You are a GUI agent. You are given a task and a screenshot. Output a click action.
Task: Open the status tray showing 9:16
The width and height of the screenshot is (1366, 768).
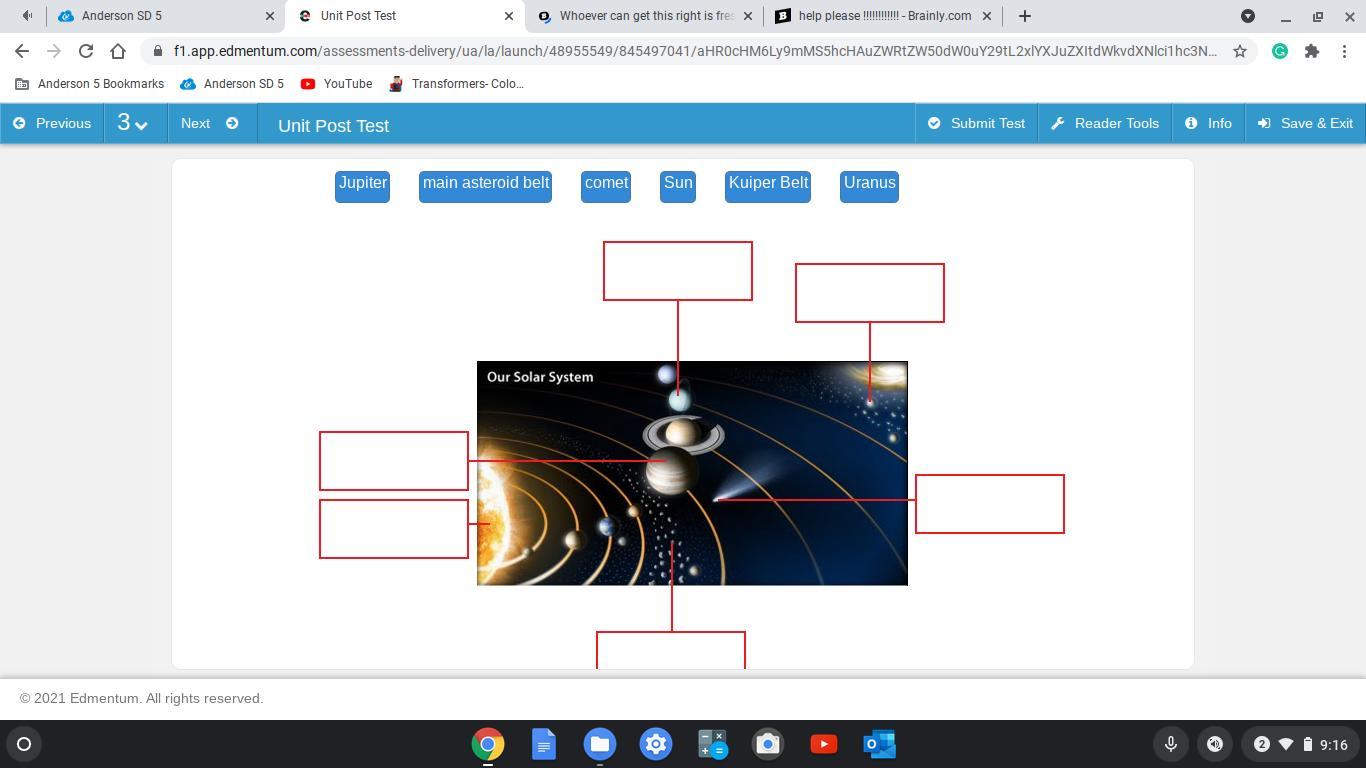(1300, 744)
